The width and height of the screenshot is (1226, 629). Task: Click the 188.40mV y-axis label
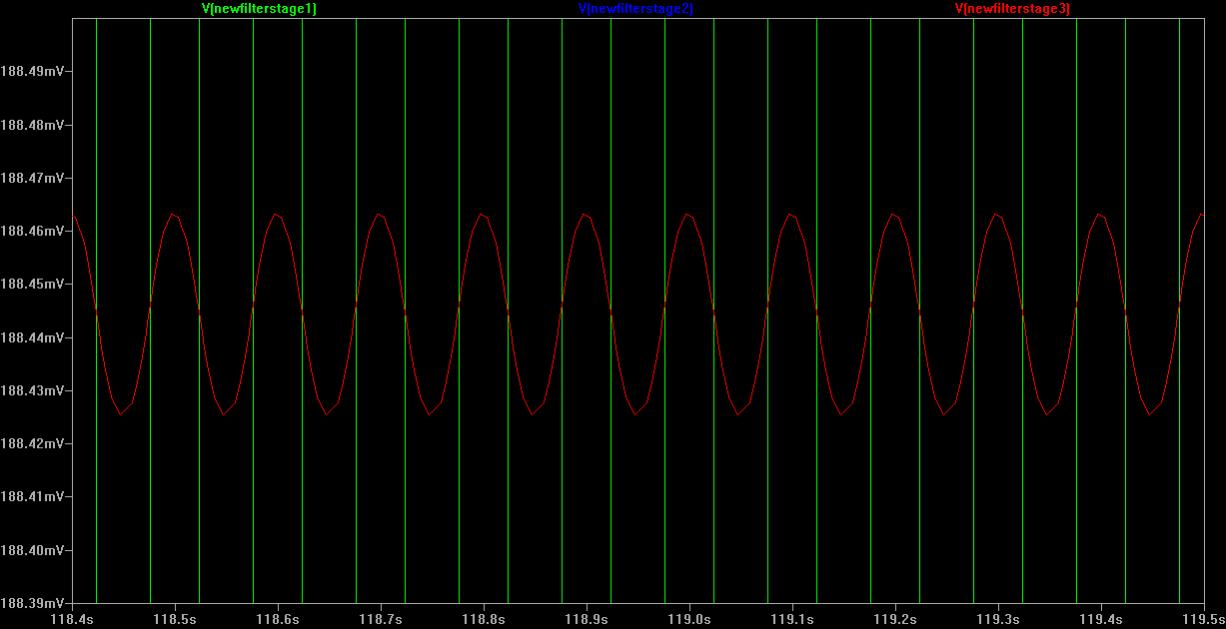click(x=32, y=550)
